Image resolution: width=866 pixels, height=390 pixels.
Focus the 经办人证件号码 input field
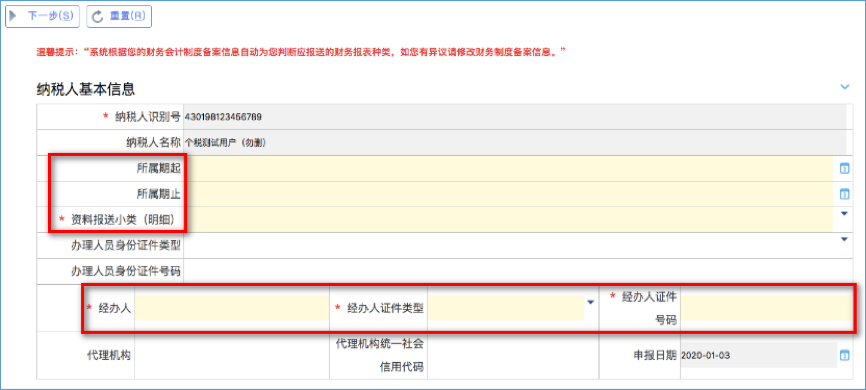[766, 308]
